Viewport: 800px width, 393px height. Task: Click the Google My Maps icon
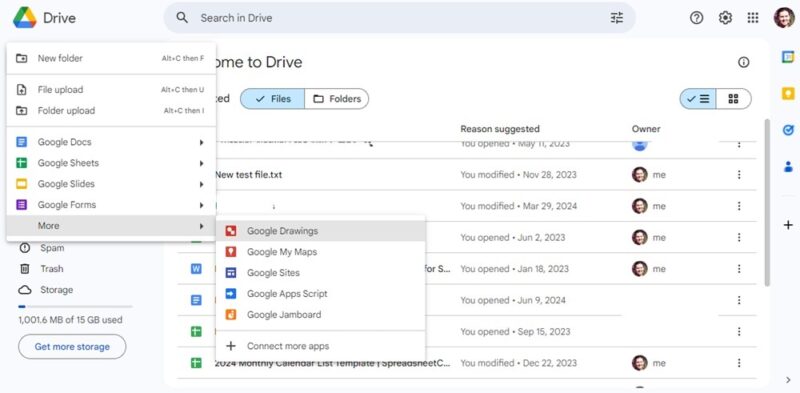[x=231, y=252]
